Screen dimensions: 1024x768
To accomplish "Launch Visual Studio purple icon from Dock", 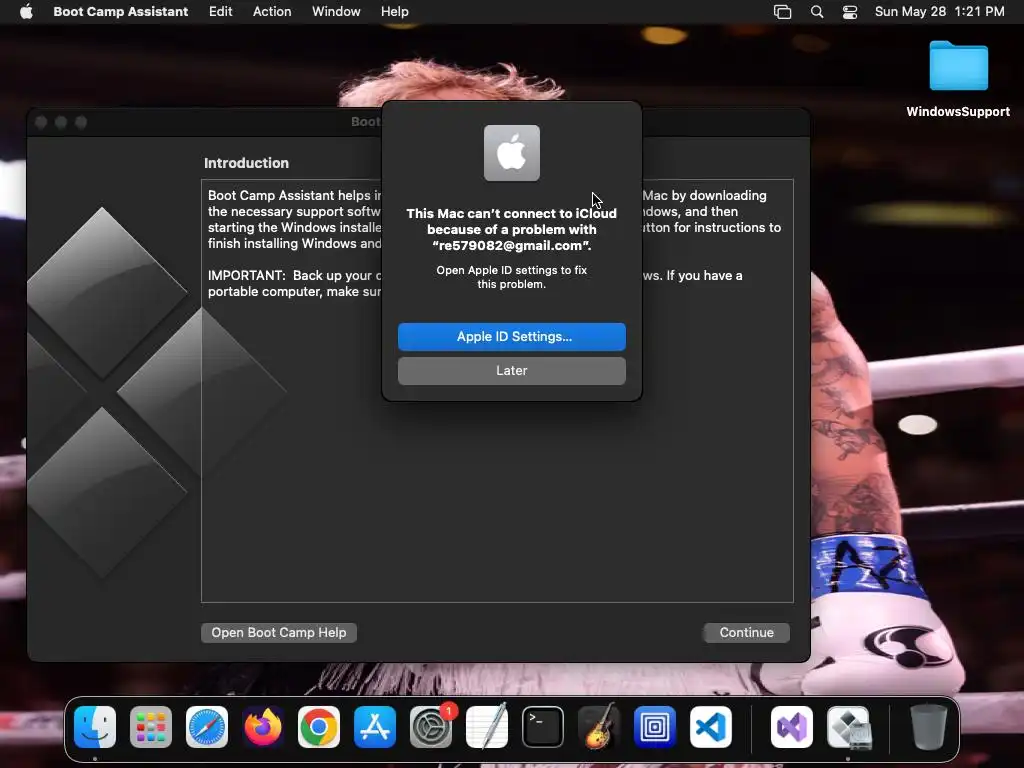I will [792, 727].
